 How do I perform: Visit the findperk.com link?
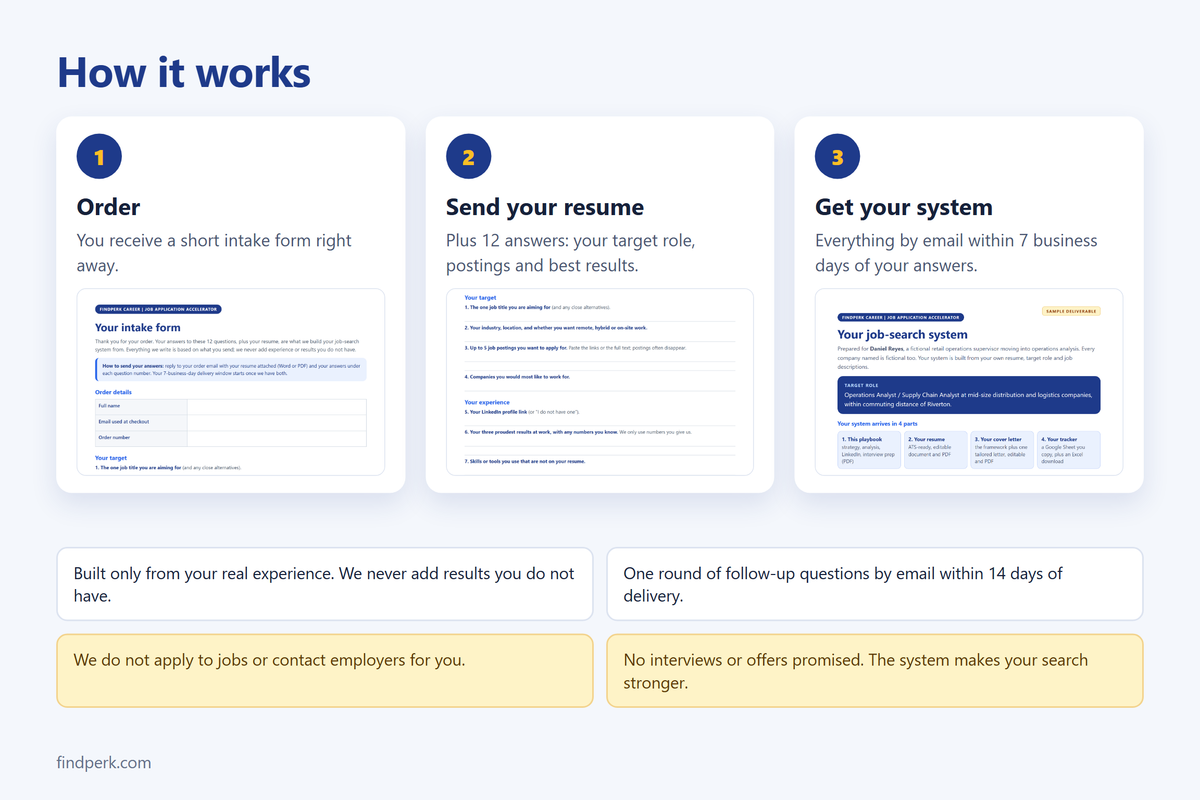pos(104,762)
